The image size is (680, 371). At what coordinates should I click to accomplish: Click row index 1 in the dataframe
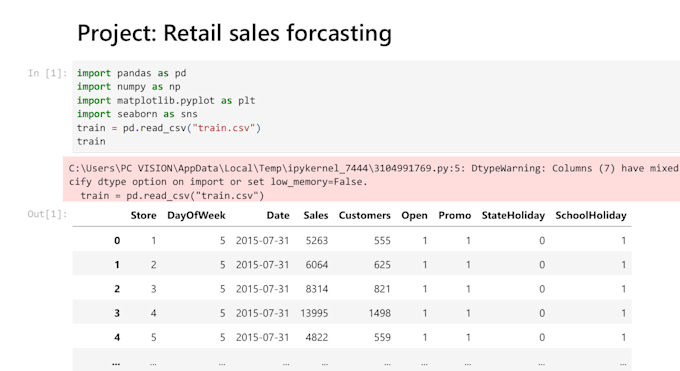tap(117, 265)
